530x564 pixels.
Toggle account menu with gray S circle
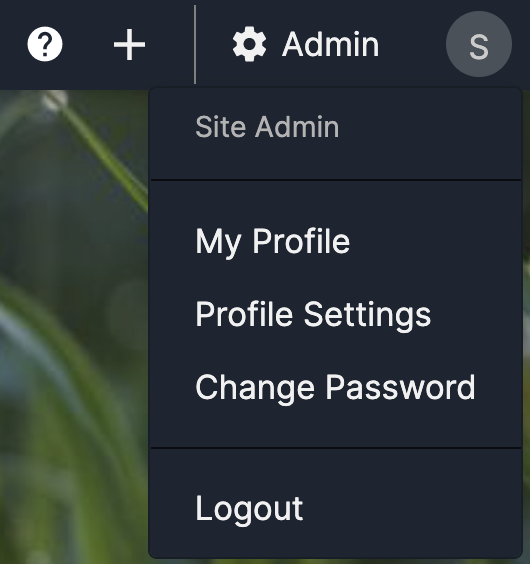tap(479, 44)
